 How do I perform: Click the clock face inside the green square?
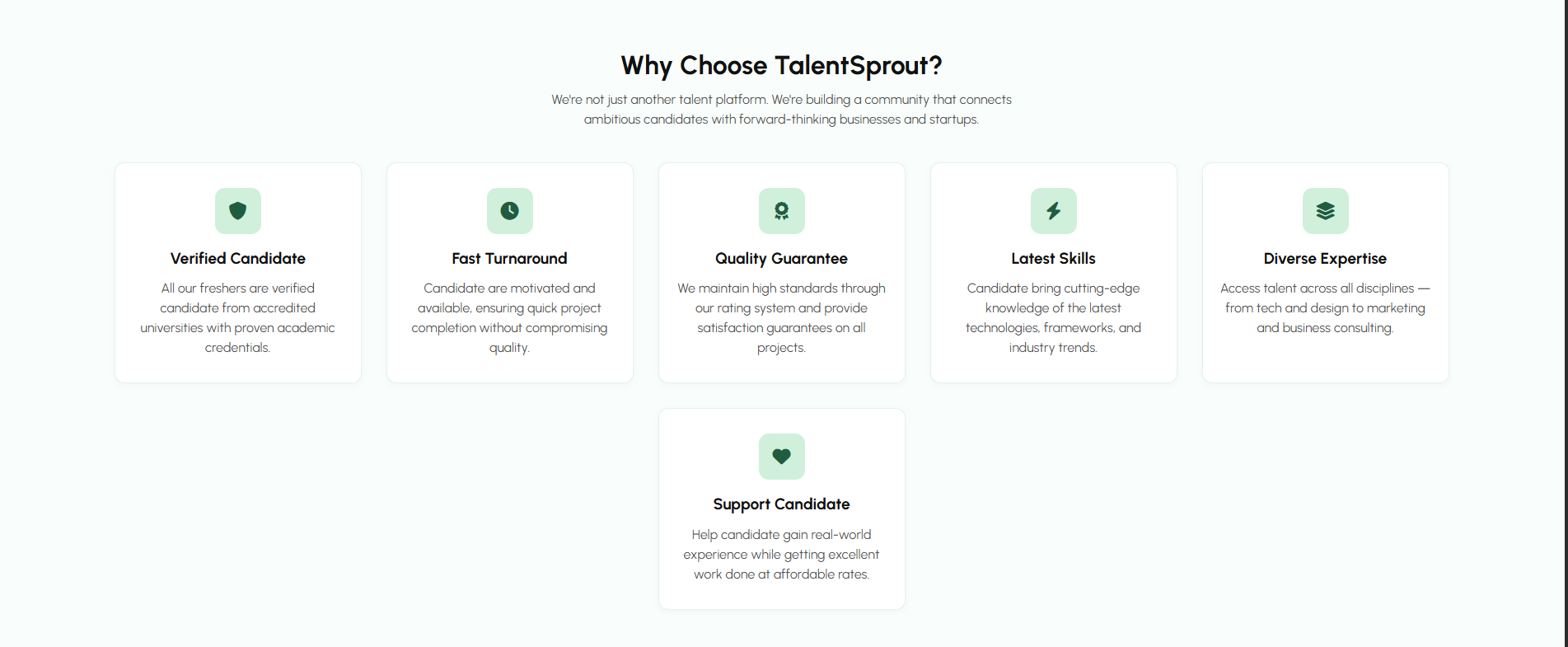[509, 211]
